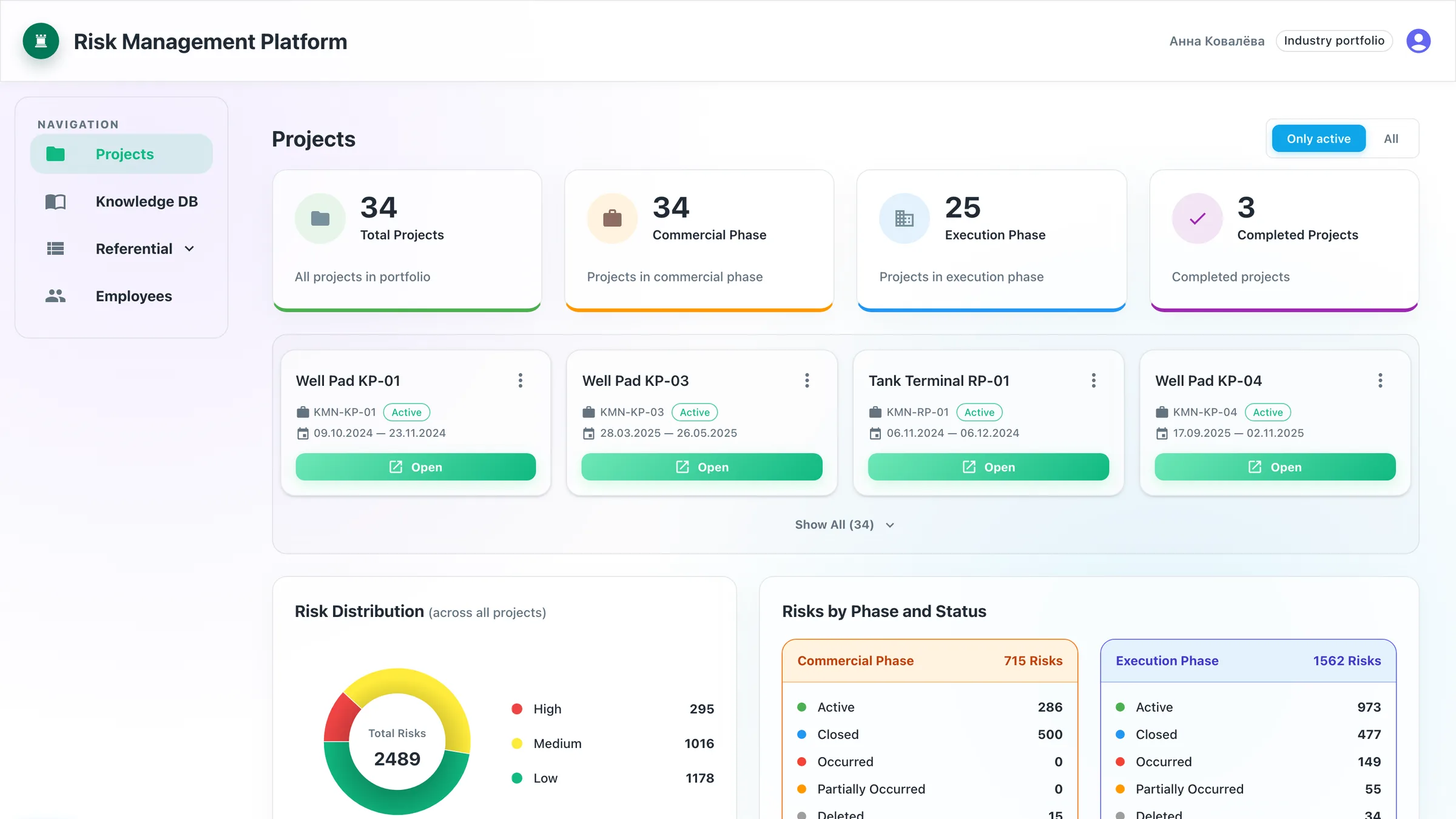The image size is (1456, 819).
Task: Open kebab menu for Tank Terminal RP-01
Action: coord(1093,380)
